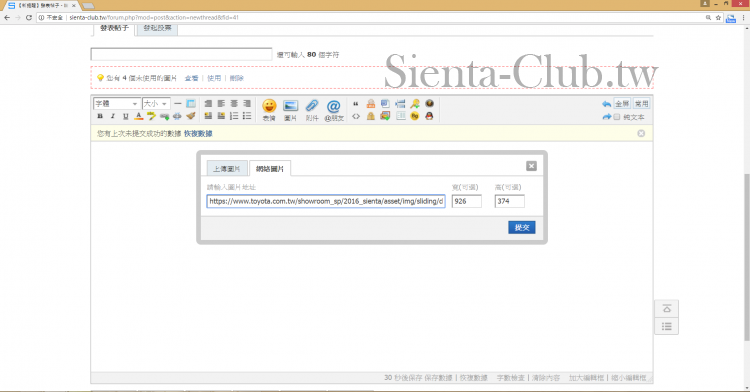Click 使用 link for unused images
Screen dimensions: 750x392
(x=214, y=78)
